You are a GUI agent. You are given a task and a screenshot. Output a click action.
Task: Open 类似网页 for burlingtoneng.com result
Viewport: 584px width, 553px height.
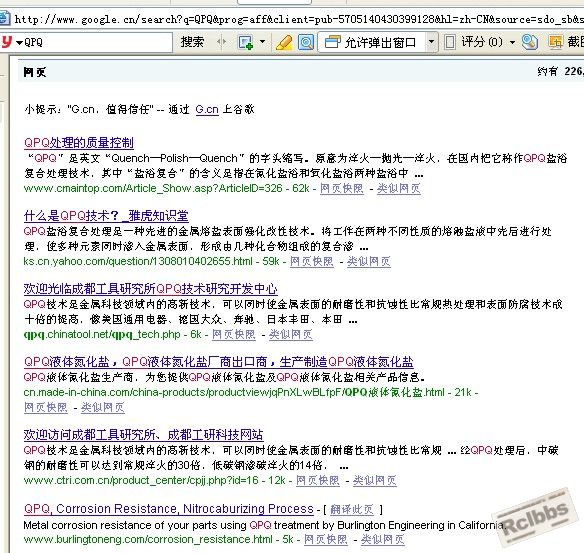click(x=383, y=539)
